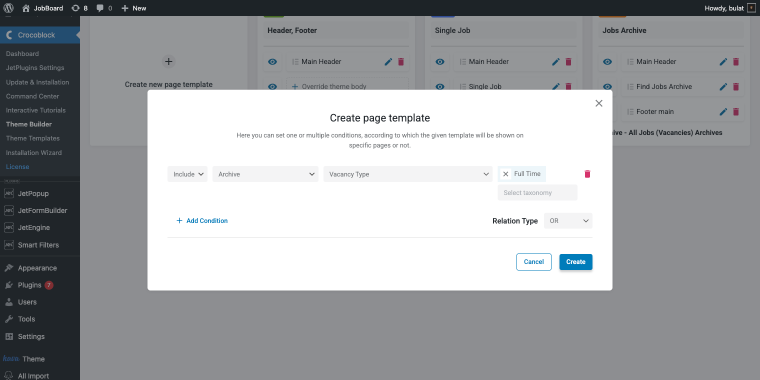760x380 pixels.
Task: Edit Main Header in Jobs Archive template
Action: coord(723,62)
